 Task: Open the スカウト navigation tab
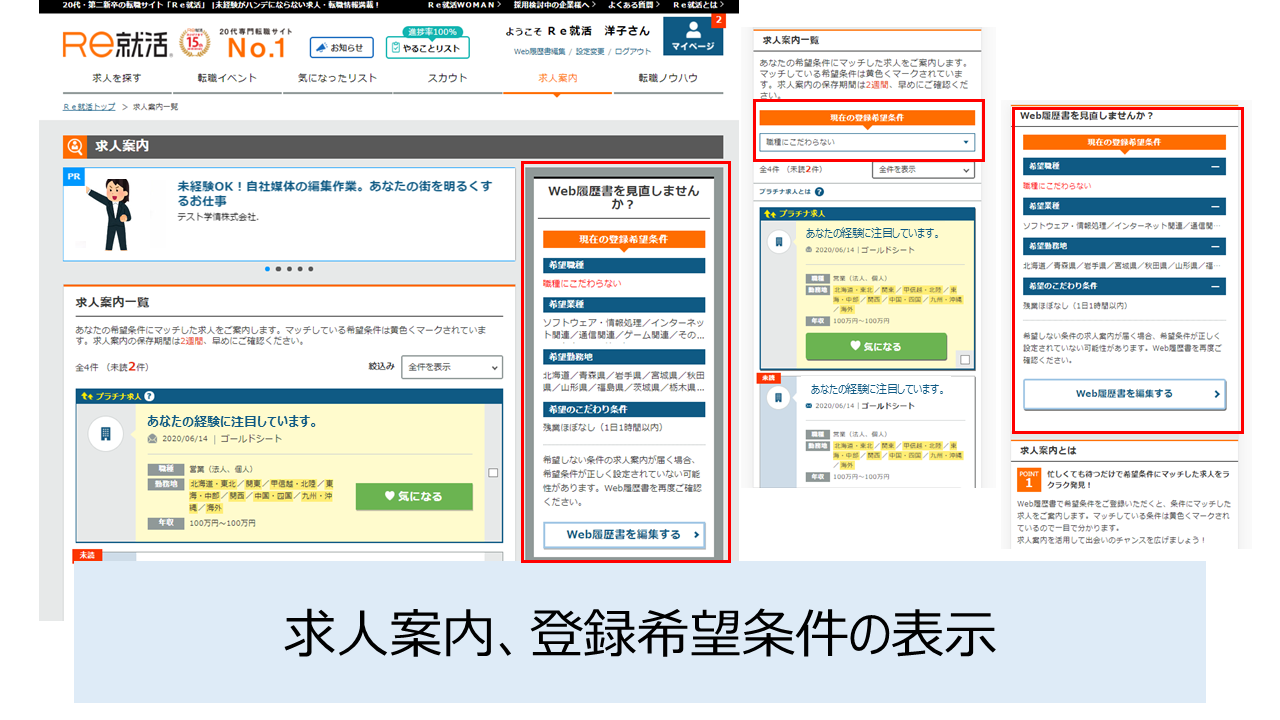[x=448, y=78]
